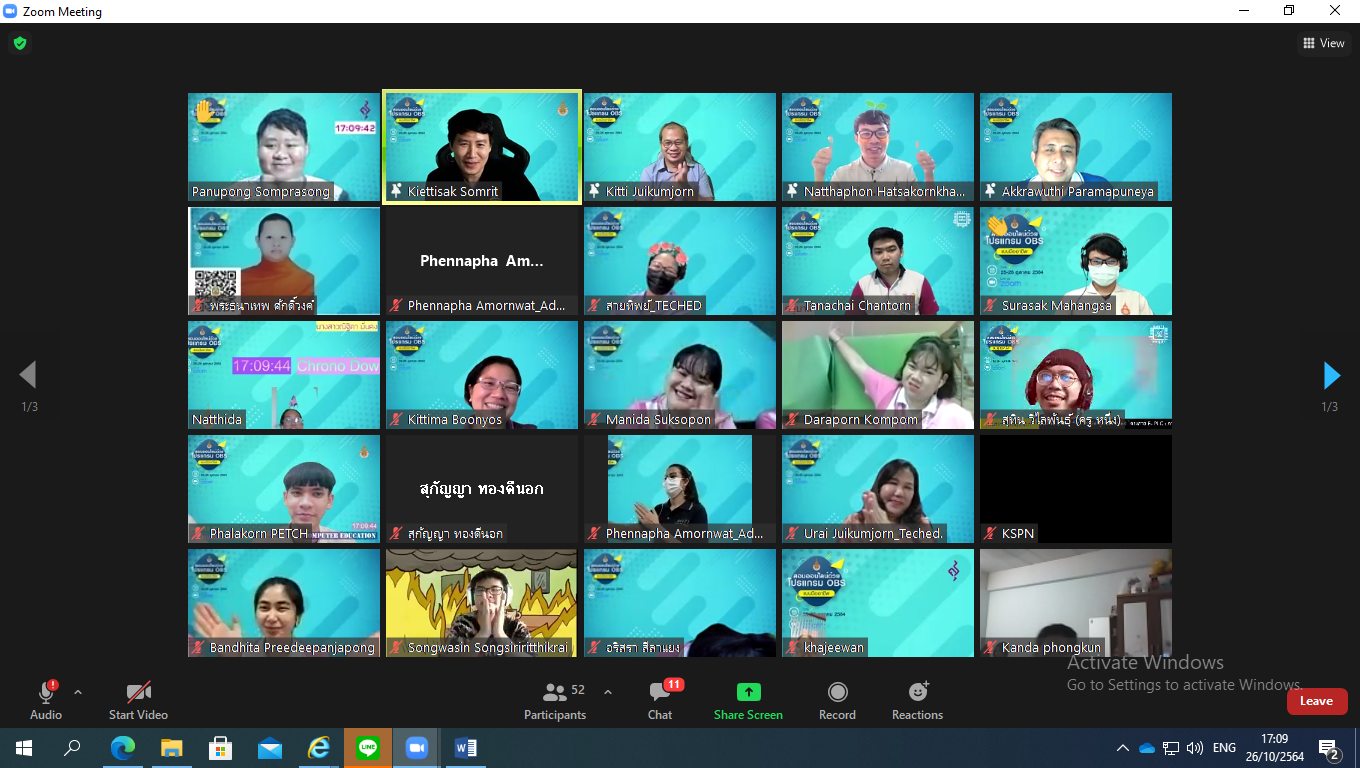Viewport: 1360px width, 768px height.
Task: Go to previous gallery page arrow
Action: coord(28,375)
